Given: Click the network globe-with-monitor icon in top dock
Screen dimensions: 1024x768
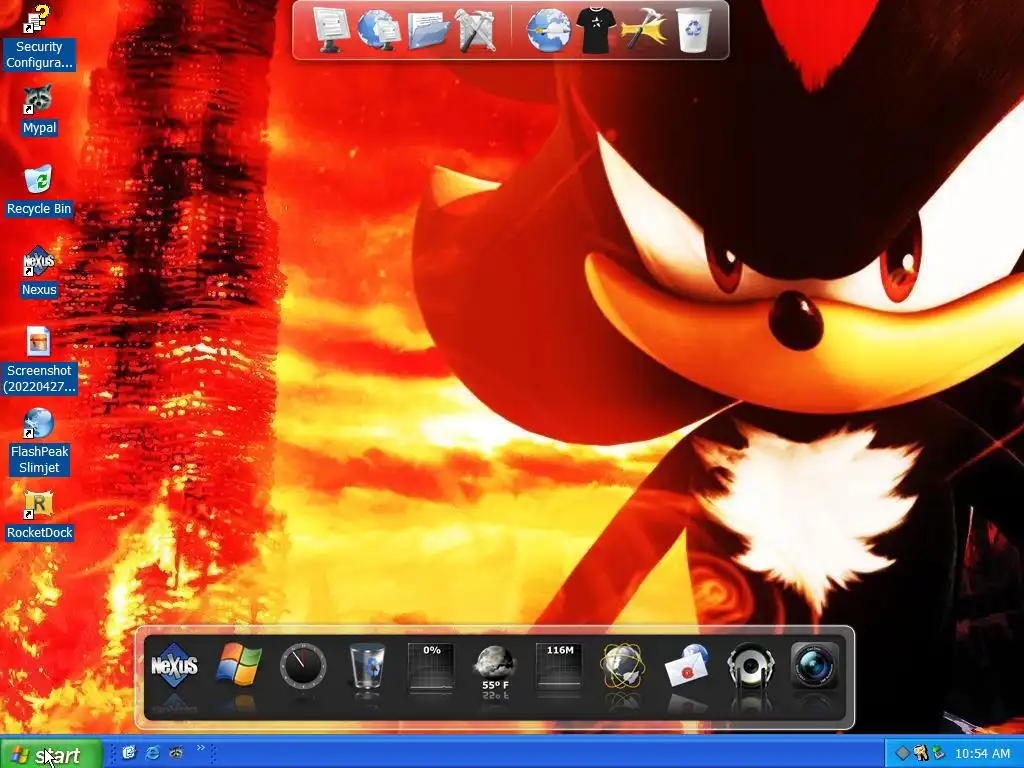Looking at the screenshot, I should [x=379, y=29].
